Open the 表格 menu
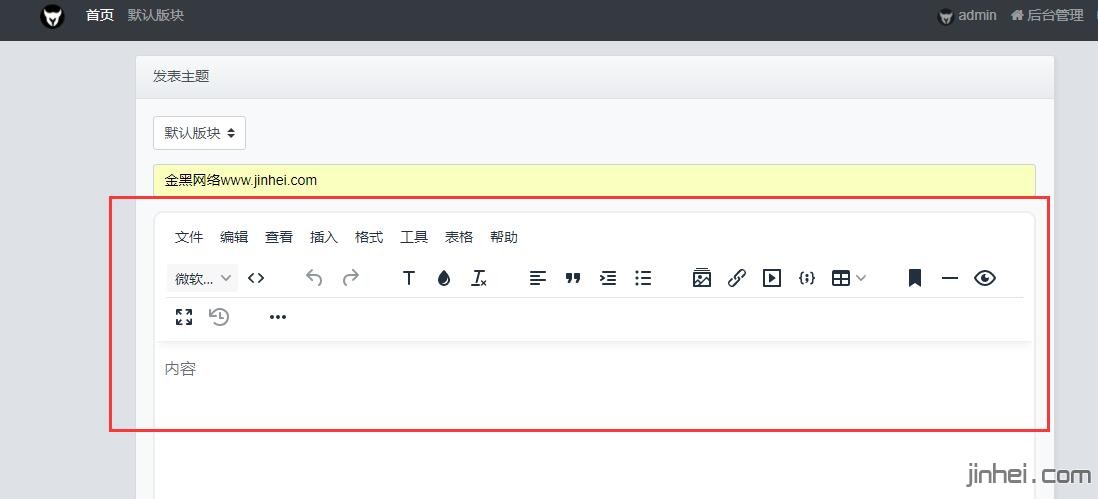This screenshot has height=499, width=1098. point(459,237)
